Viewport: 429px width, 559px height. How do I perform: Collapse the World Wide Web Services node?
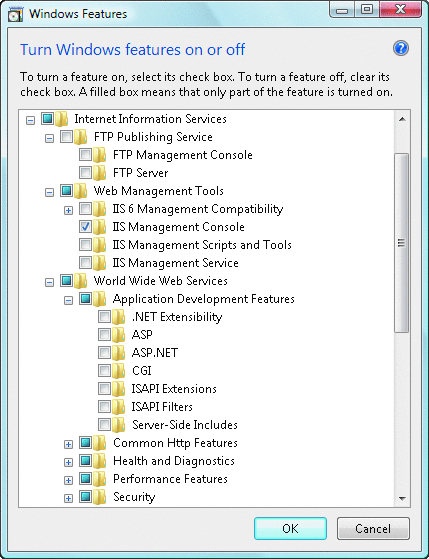click(x=50, y=282)
